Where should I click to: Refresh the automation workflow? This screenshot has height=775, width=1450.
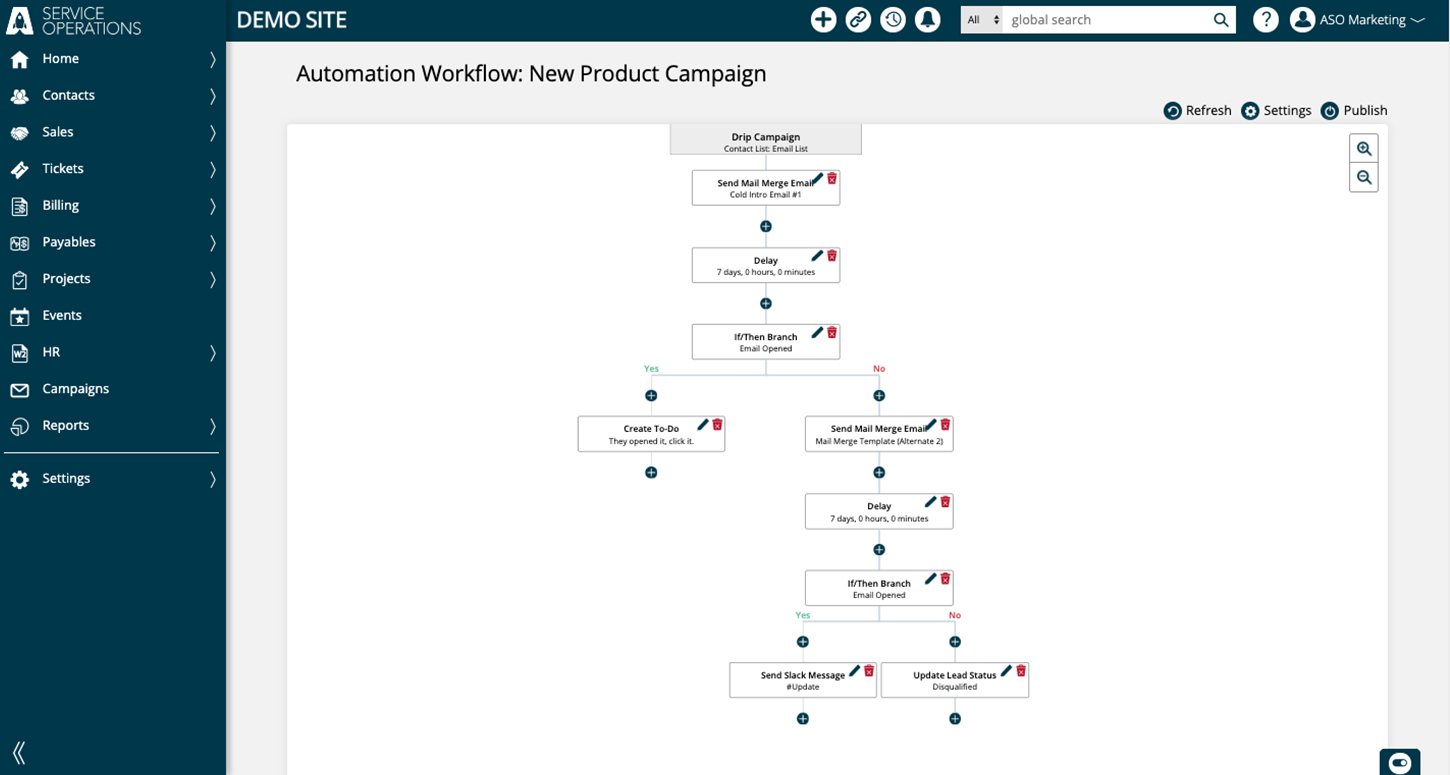1197,110
